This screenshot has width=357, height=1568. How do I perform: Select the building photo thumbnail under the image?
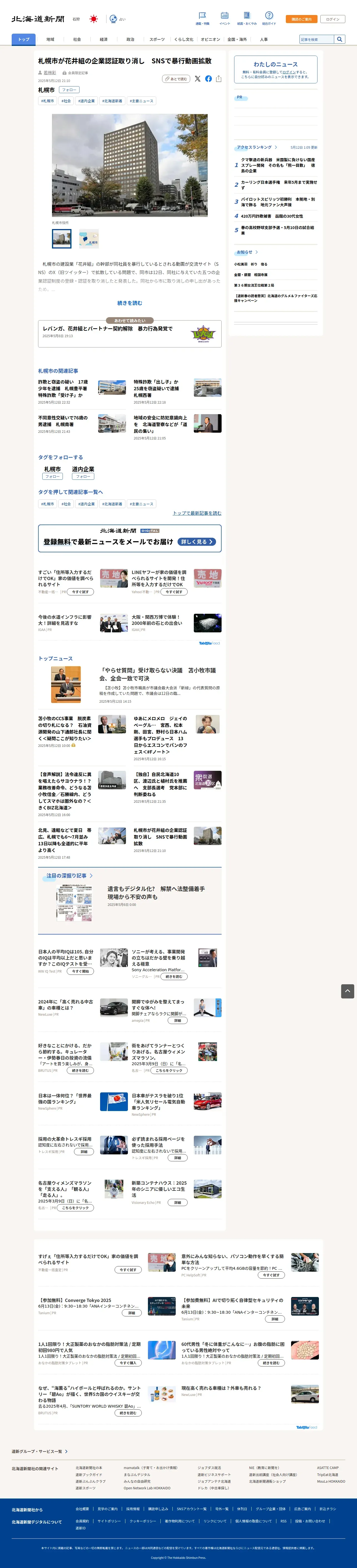(x=61, y=238)
